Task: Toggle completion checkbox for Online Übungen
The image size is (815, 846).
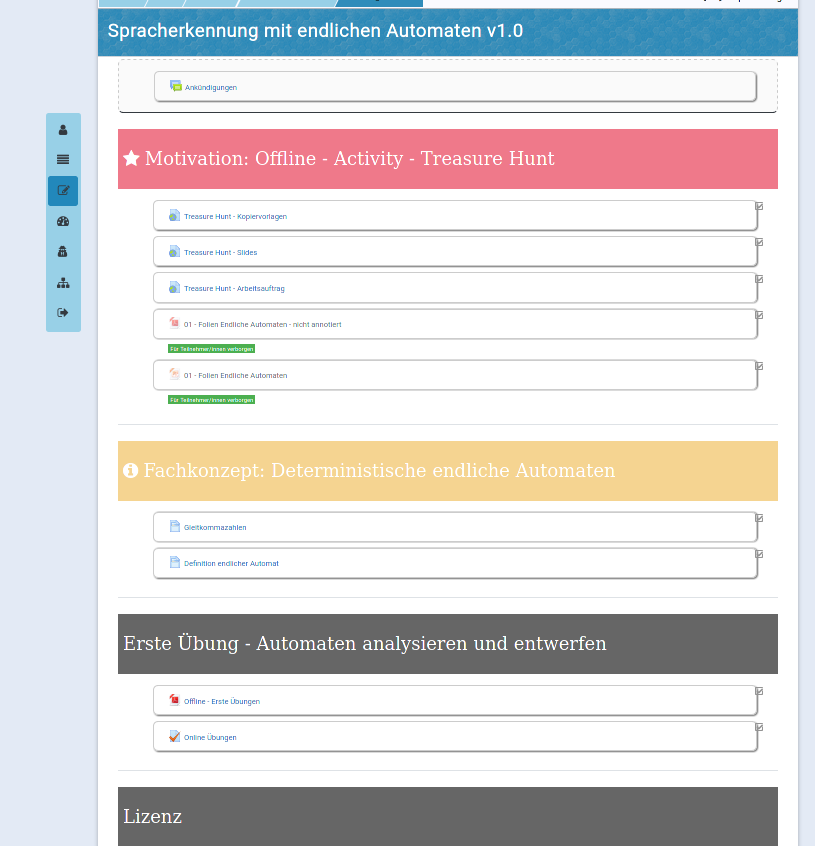Action: pyautogui.click(x=759, y=727)
